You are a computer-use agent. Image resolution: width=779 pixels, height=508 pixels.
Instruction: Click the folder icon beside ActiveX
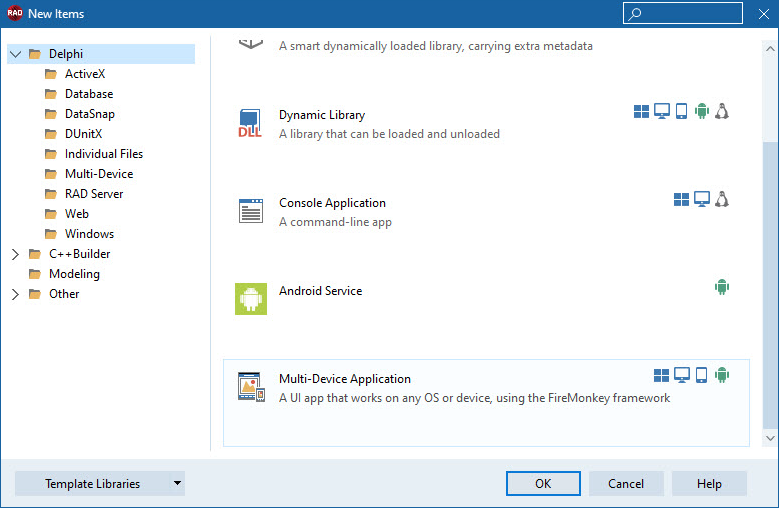pyautogui.click(x=51, y=74)
